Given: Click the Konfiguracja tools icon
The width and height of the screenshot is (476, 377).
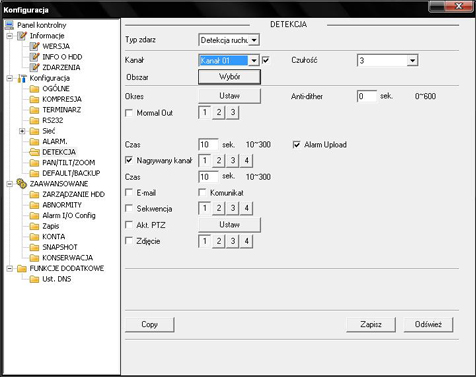Looking at the screenshot, I should point(22,78).
